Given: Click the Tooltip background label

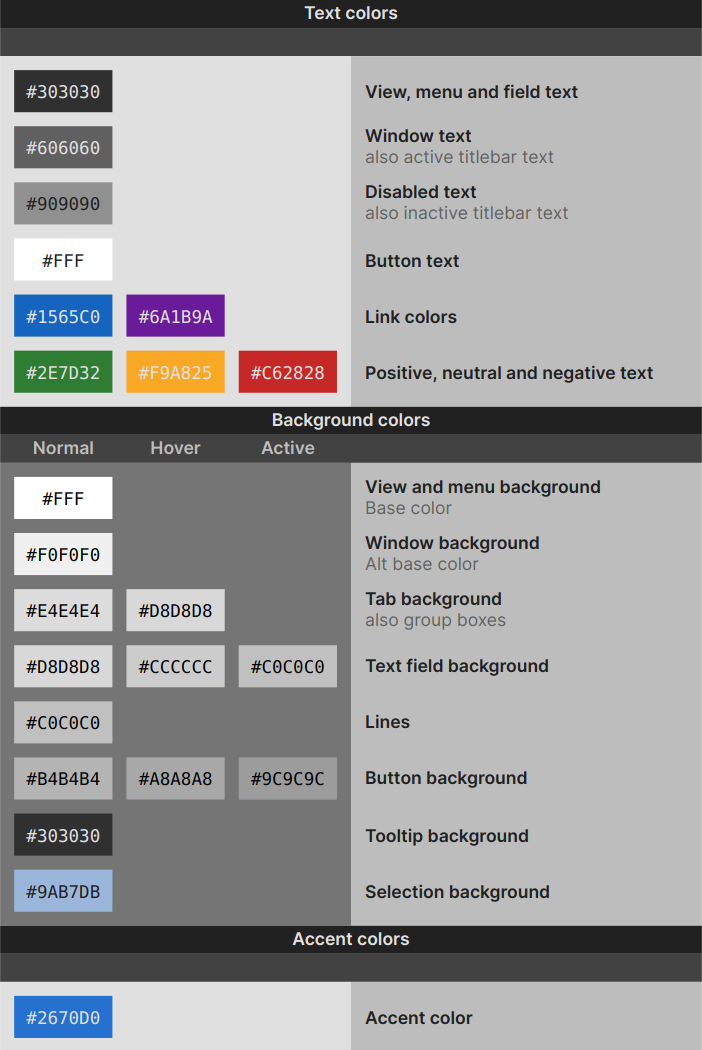Looking at the screenshot, I should coord(447,836).
